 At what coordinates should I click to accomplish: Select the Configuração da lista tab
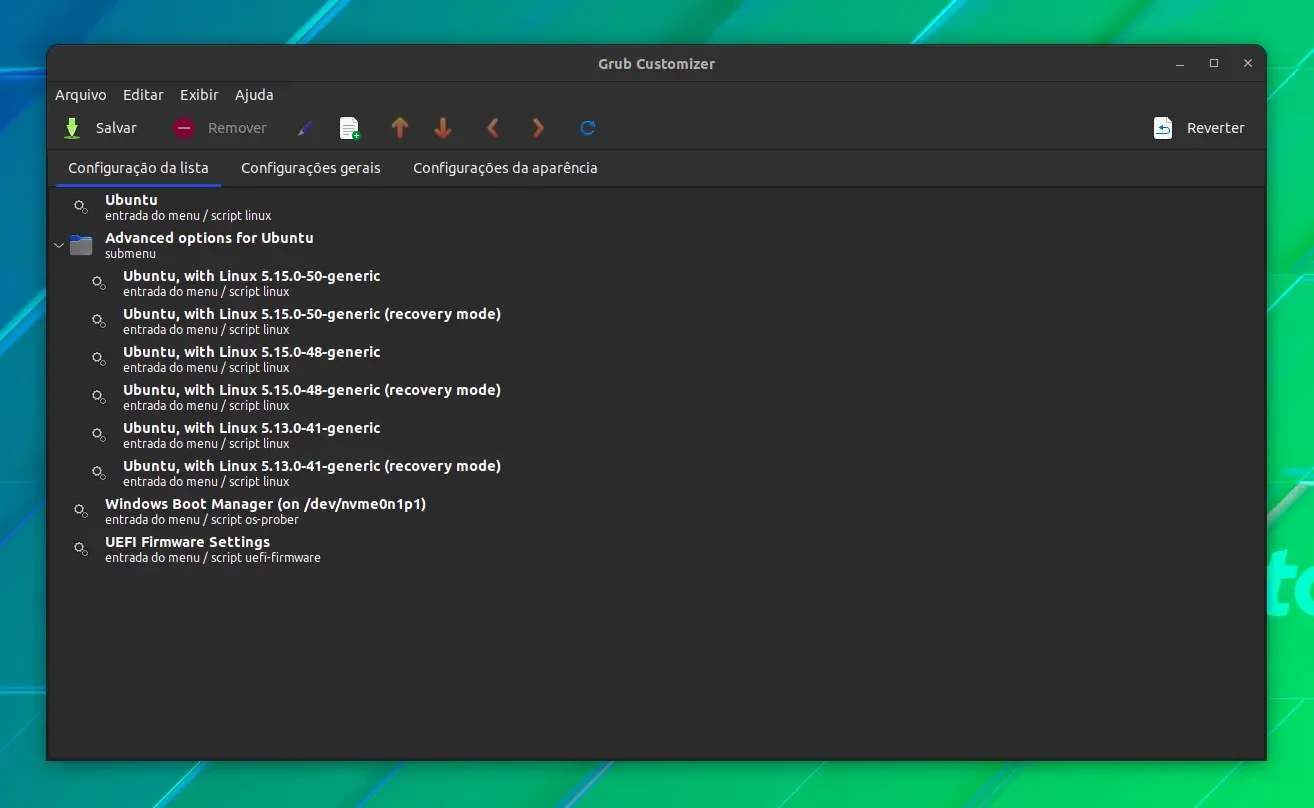138,168
